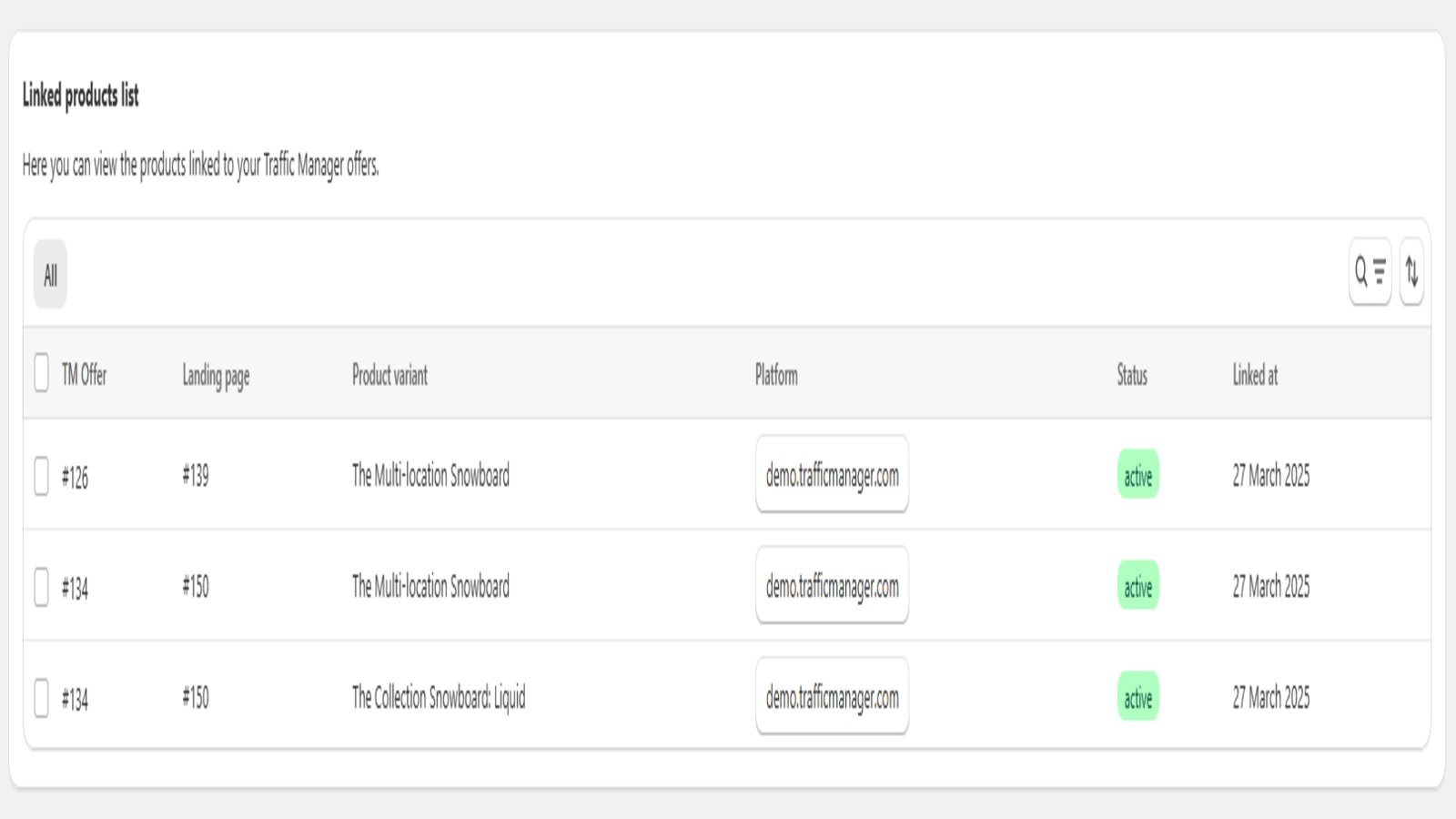
Task: Check the box for offer #126
Action: [41, 476]
